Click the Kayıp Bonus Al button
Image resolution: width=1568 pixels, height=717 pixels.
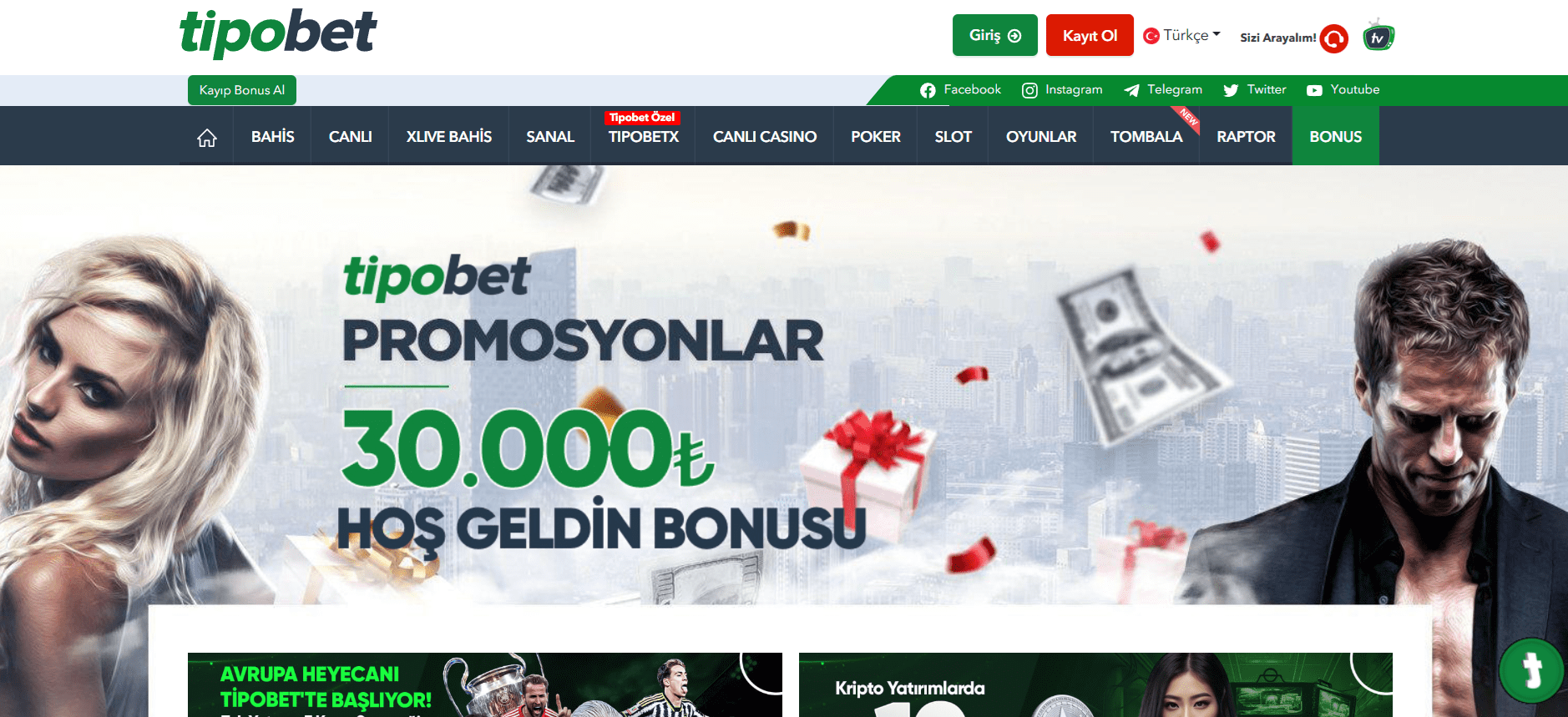pyautogui.click(x=242, y=90)
